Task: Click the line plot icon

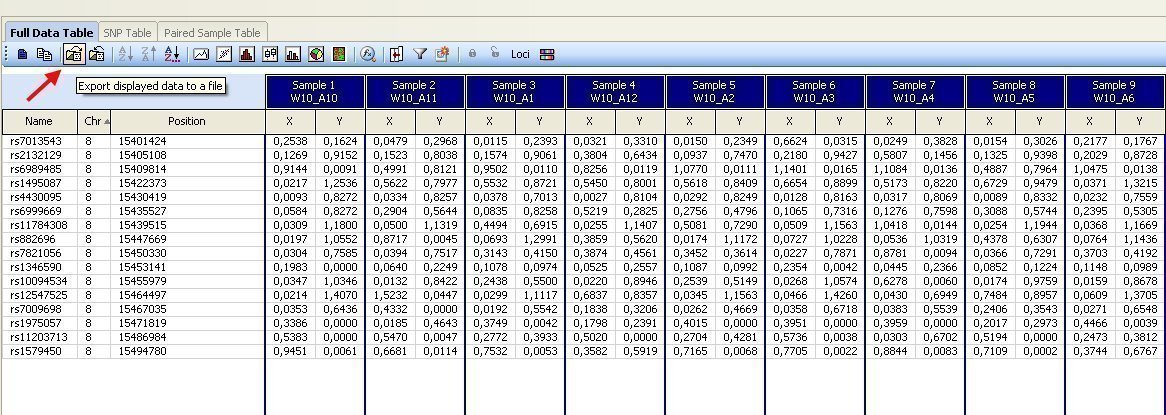Action: pyautogui.click(x=201, y=54)
